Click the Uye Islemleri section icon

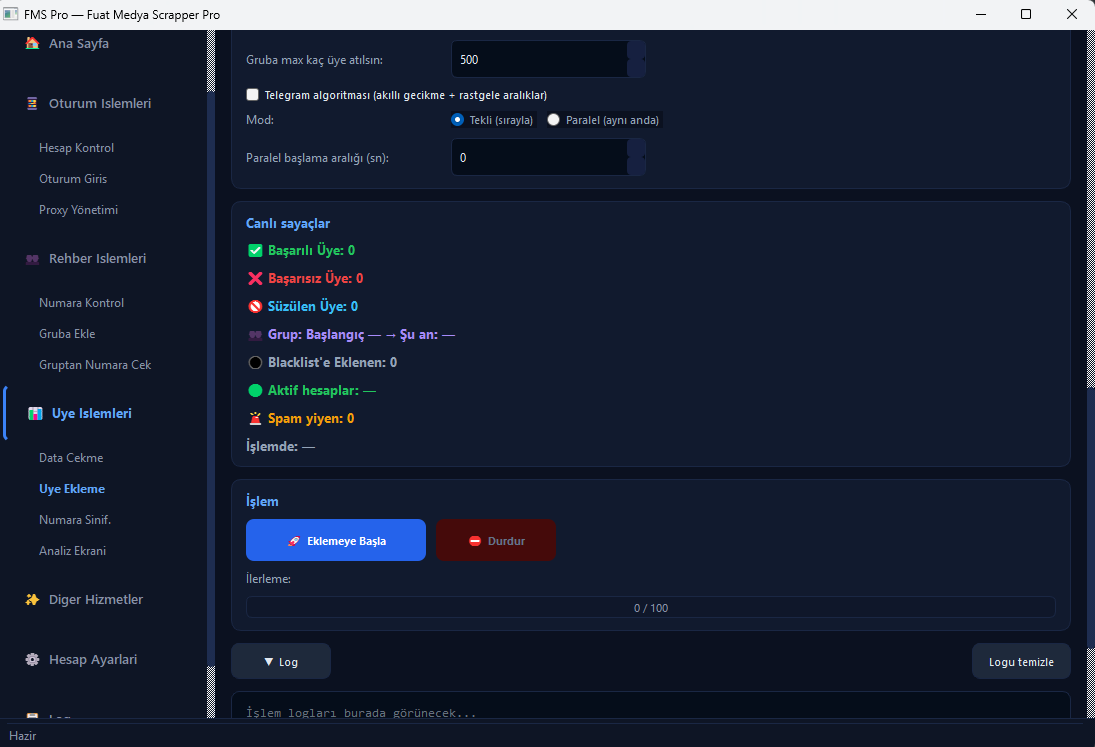(x=35, y=413)
